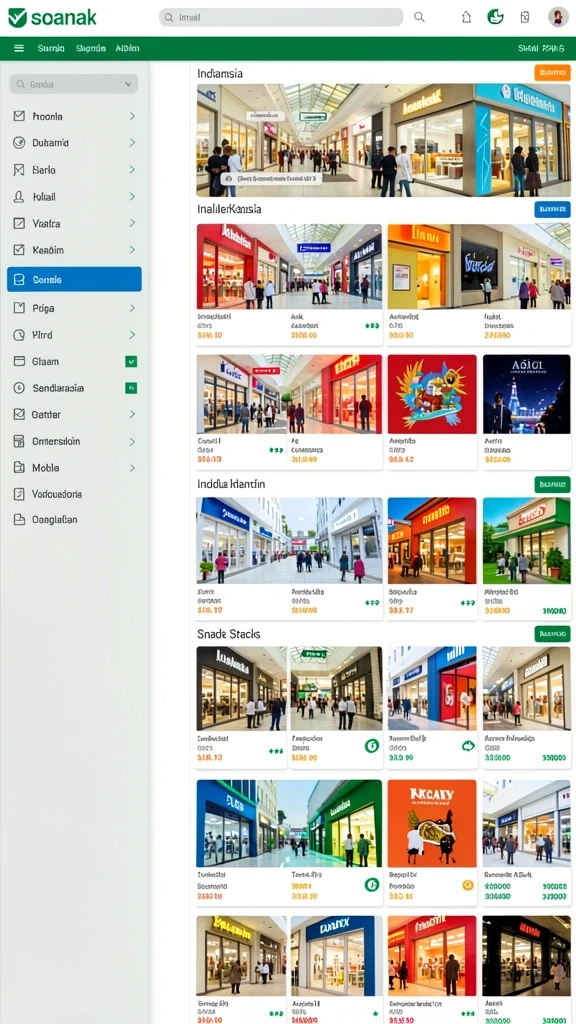Click the clock icon beside Pimd
The image size is (576, 1024).
(x=19, y=335)
